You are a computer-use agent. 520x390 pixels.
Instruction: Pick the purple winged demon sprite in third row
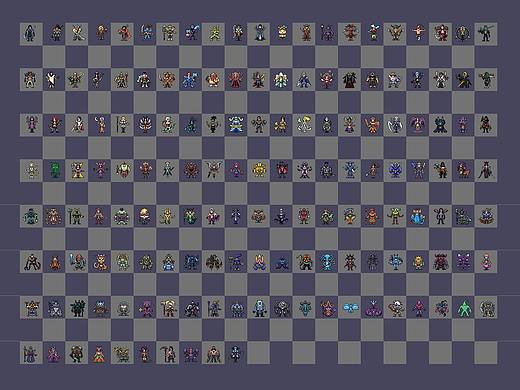[x=417, y=125]
